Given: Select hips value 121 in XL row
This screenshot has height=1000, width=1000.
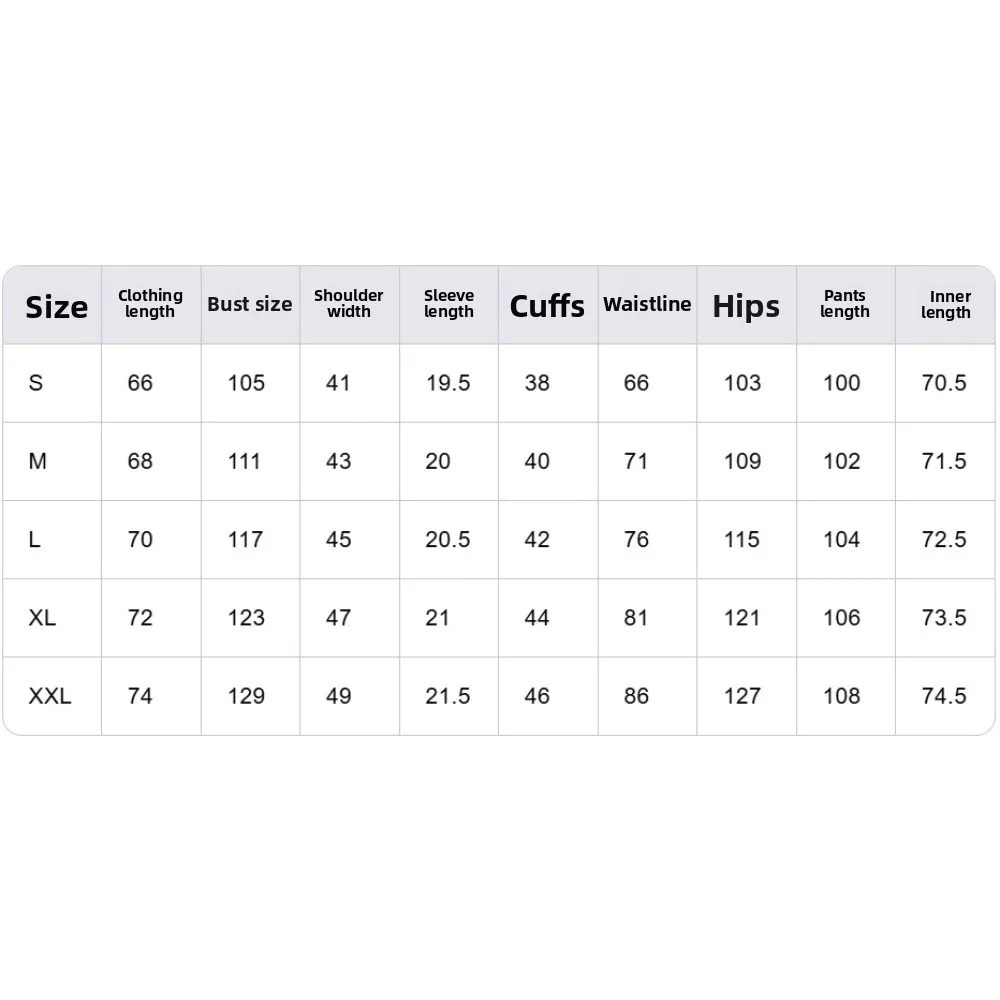Looking at the screenshot, I should point(742,617).
